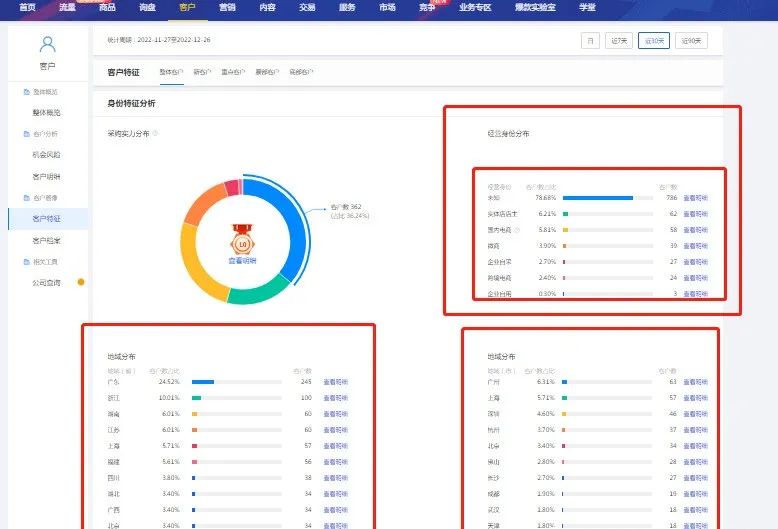Select 客户特征 in the sidebar
The width and height of the screenshot is (778, 529).
pyautogui.click(x=46, y=219)
